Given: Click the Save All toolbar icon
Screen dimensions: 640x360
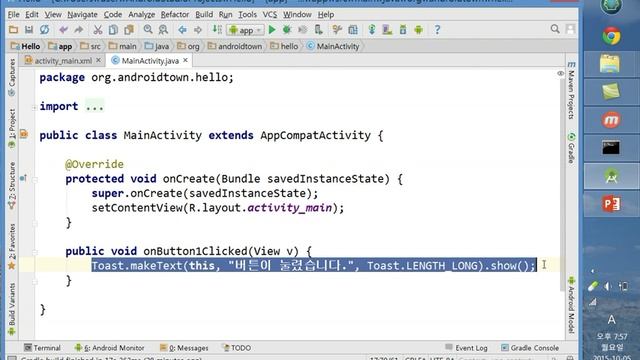Looking at the screenshot, I should click(29, 30).
